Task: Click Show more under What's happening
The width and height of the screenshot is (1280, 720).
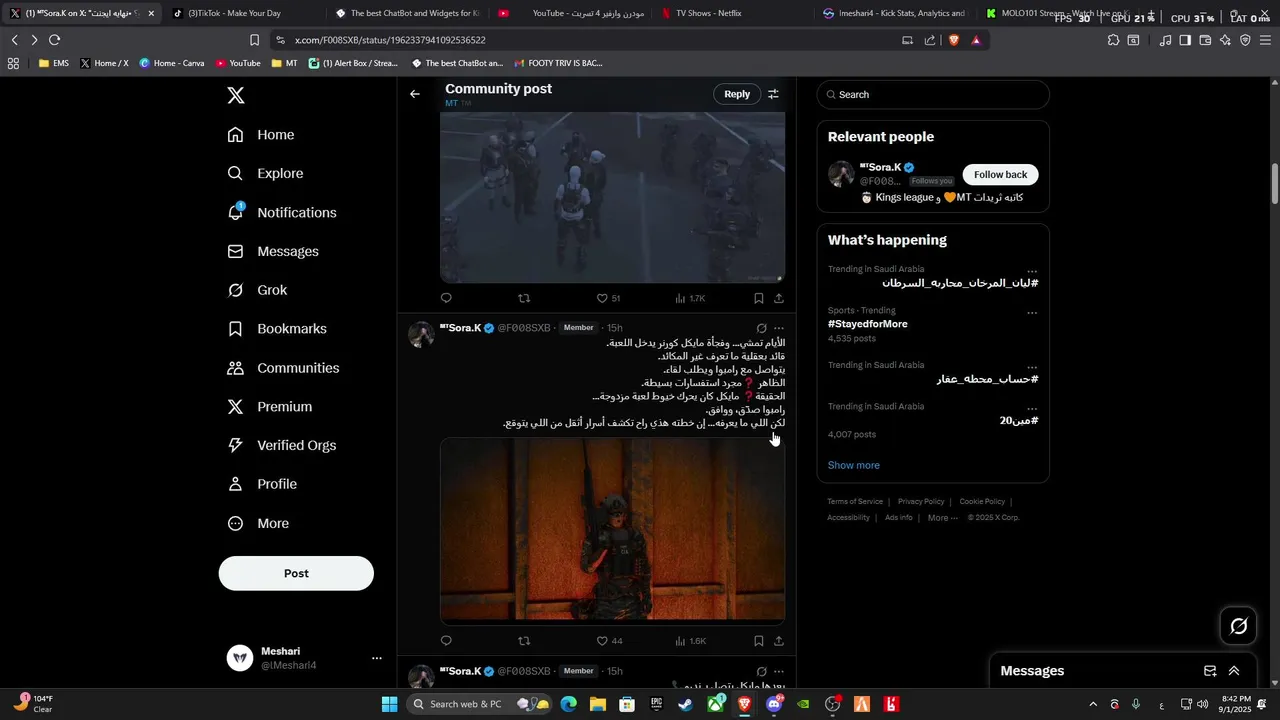Action: point(854,465)
